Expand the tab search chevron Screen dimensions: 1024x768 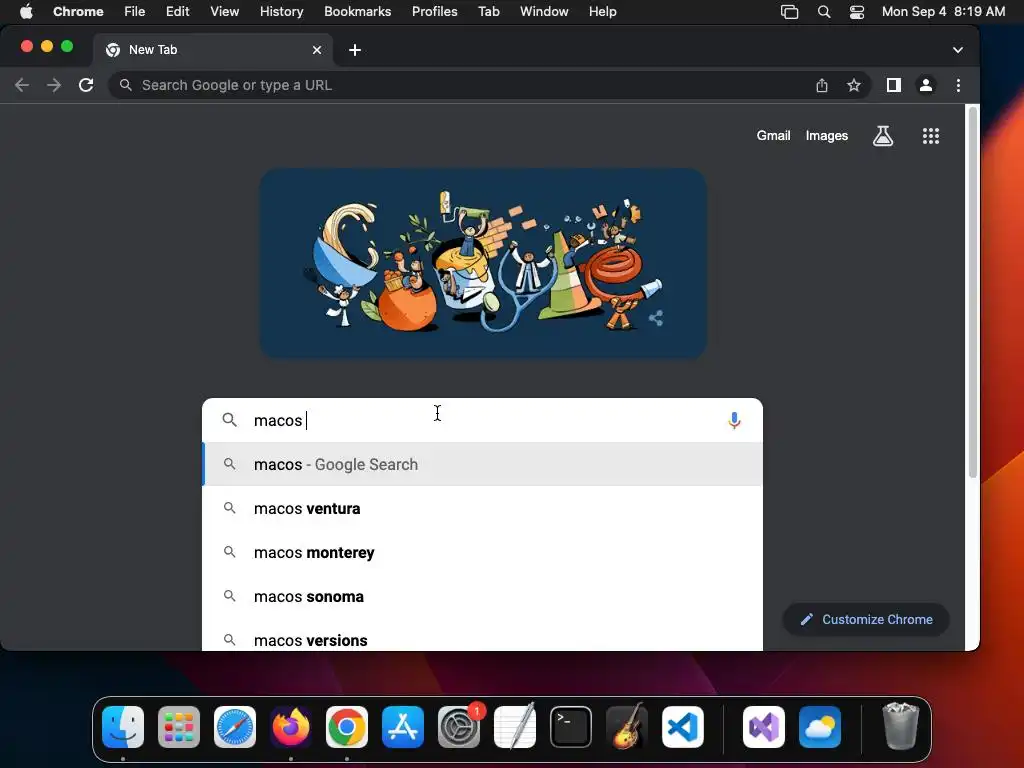pos(957,50)
